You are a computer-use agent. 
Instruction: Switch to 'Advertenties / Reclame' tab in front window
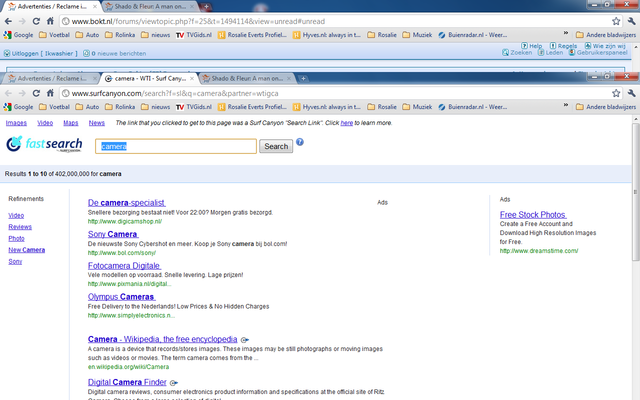[52, 78]
